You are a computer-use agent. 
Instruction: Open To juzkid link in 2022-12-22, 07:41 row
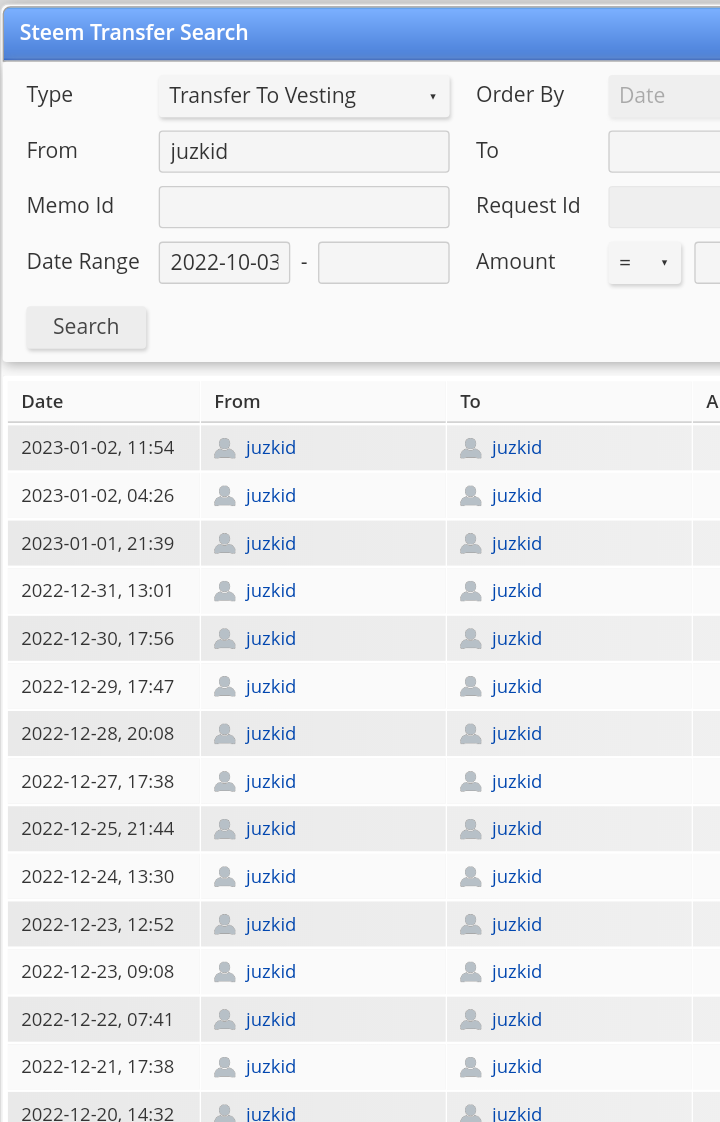pyautogui.click(x=517, y=1020)
